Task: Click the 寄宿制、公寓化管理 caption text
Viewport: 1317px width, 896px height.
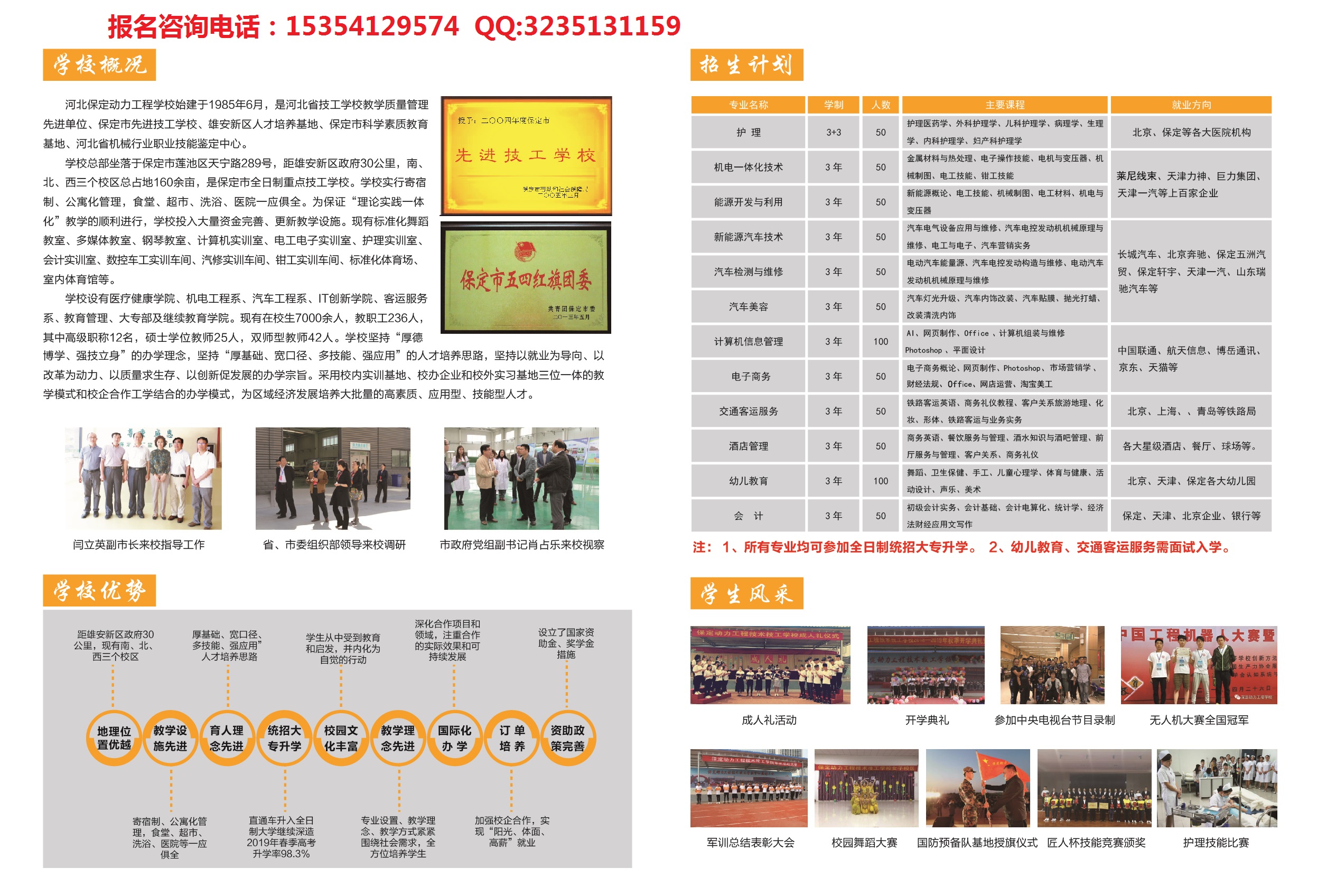Action: [x=170, y=837]
